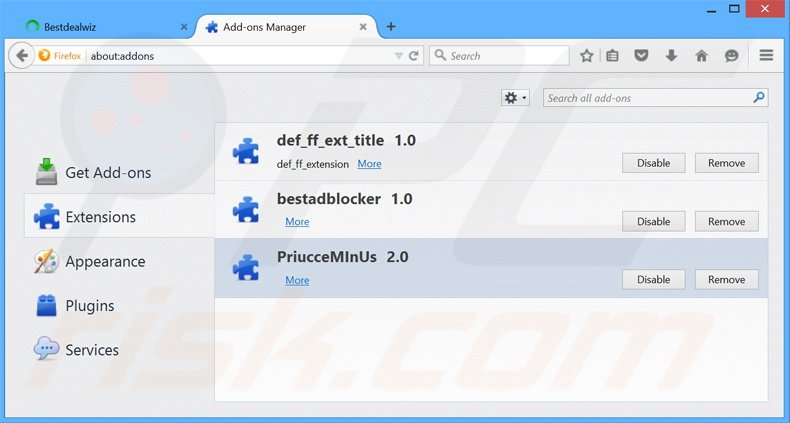This screenshot has height=423, width=790.
Task: Click the bestadblocker puzzle icon
Action: [246, 209]
